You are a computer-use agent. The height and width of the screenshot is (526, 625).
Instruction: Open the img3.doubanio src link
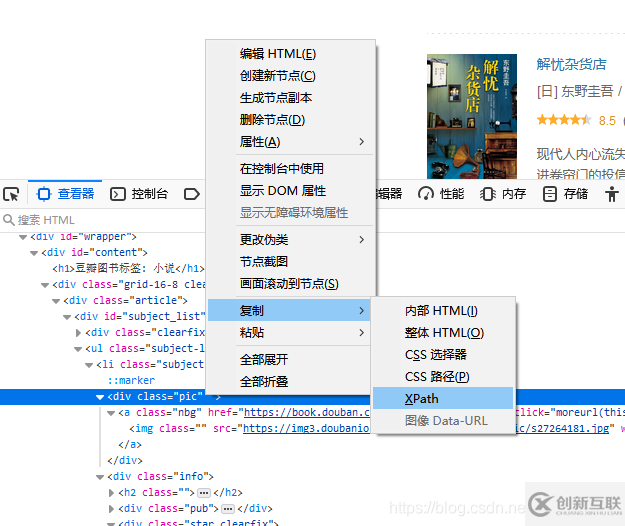[x=306, y=428]
